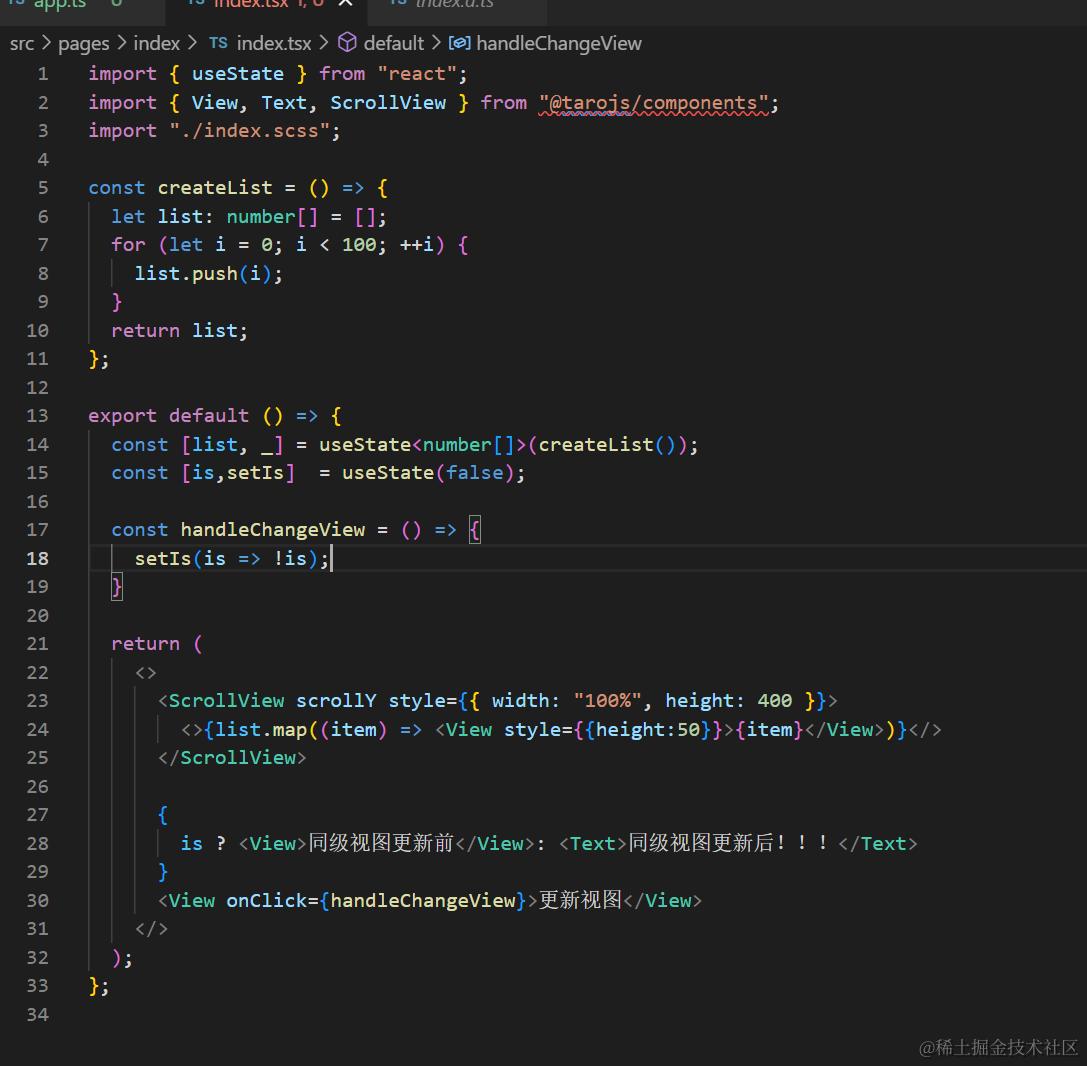This screenshot has width=1087, height=1066.
Task: Open the src breadcrumb segment
Action: coord(21,44)
